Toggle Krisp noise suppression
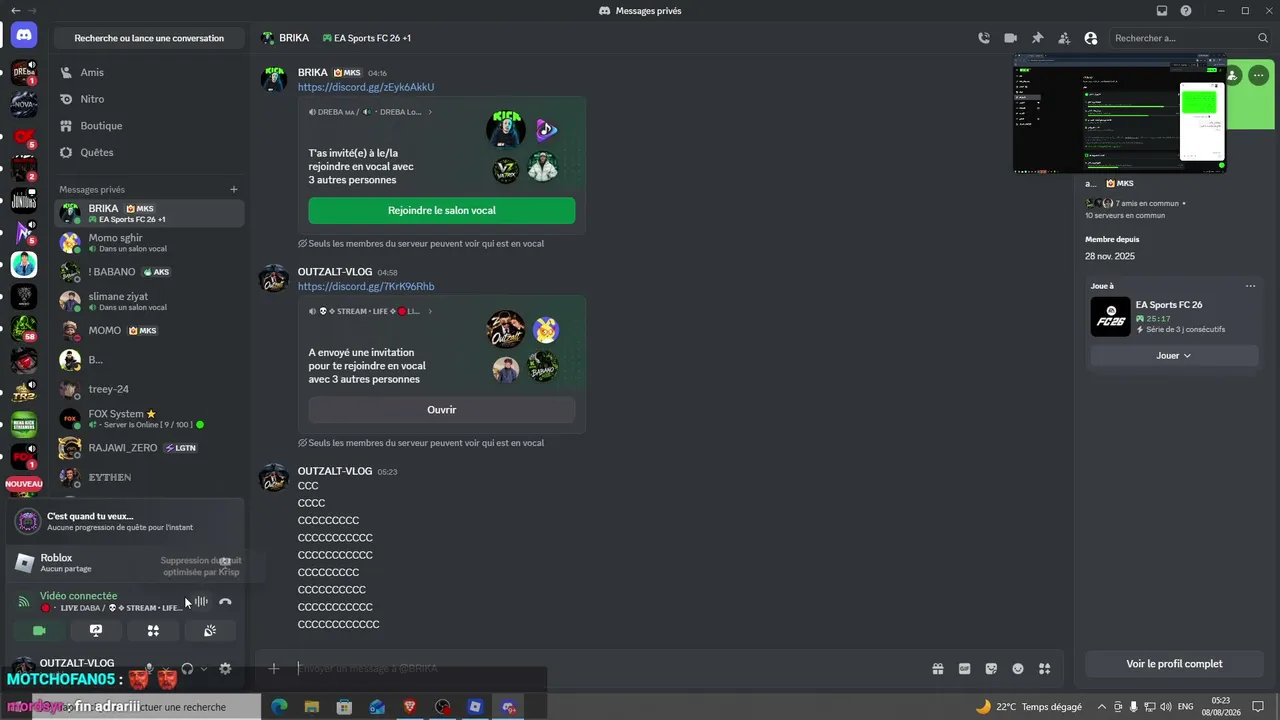The width and height of the screenshot is (1280, 720). click(201, 602)
